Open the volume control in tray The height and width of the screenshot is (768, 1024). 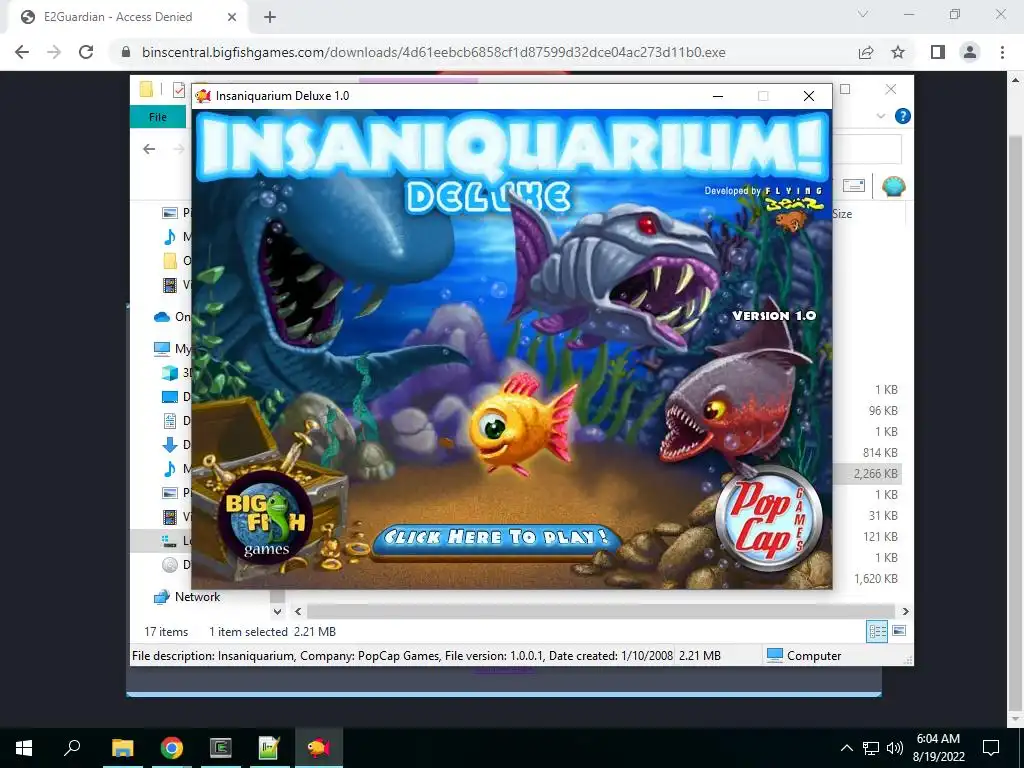click(x=895, y=748)
